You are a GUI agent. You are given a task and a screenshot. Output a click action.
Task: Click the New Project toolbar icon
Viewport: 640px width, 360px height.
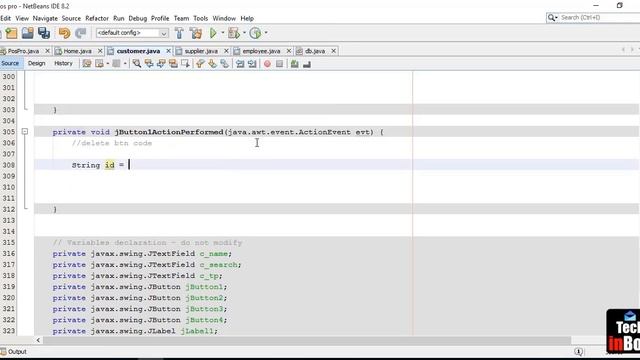[x=11, y=33]
